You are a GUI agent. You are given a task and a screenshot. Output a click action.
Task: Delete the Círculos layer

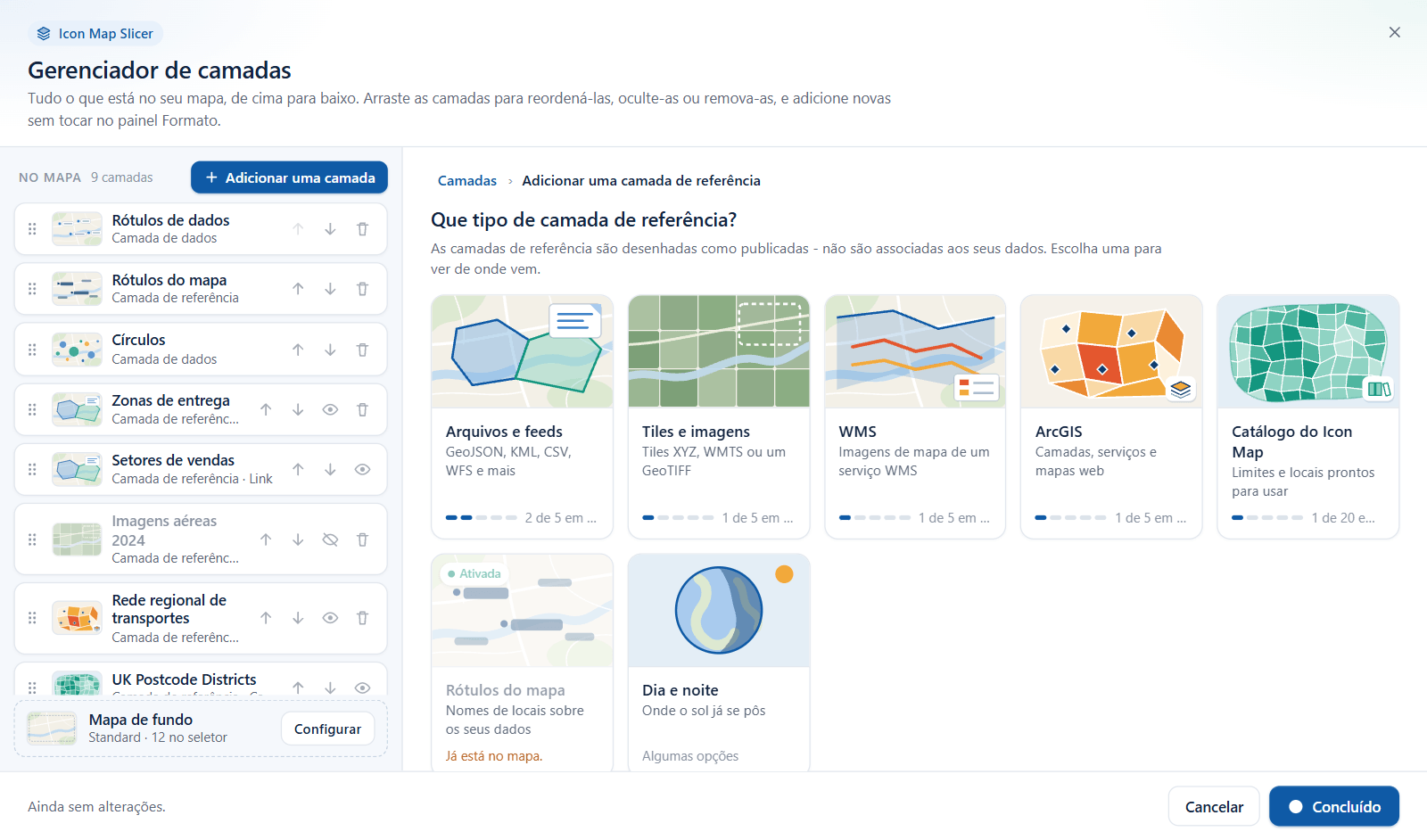(362, 350)
